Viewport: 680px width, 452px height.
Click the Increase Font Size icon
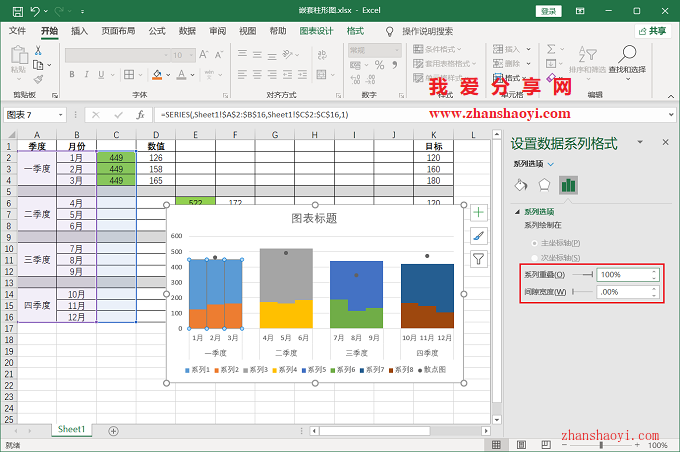pos(204,55)
